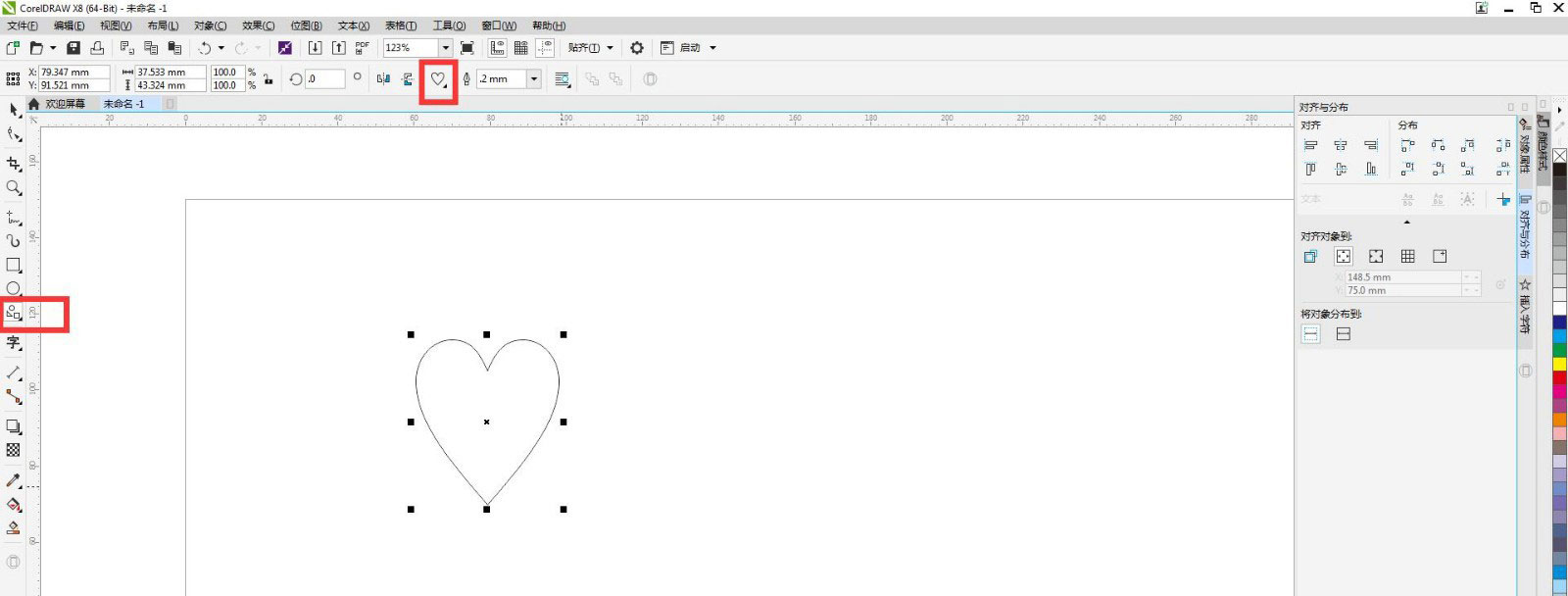1568x596 pixels.
Task: Click the rotation angle input field
Action: pos(324,79)
